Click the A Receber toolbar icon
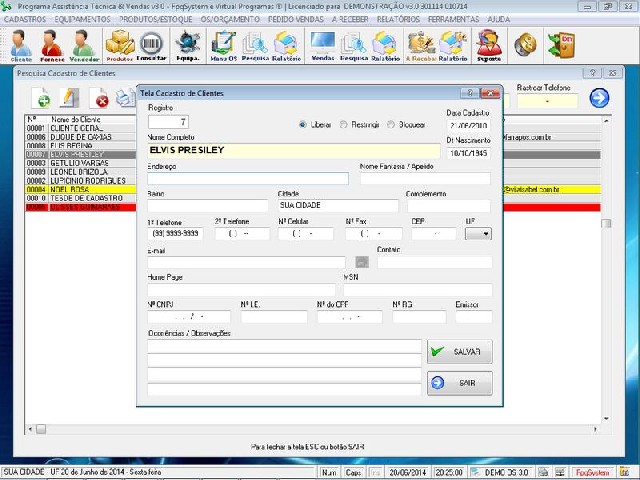Image resolution: width=640 pixels, height=480 pixels. point(420,45)
